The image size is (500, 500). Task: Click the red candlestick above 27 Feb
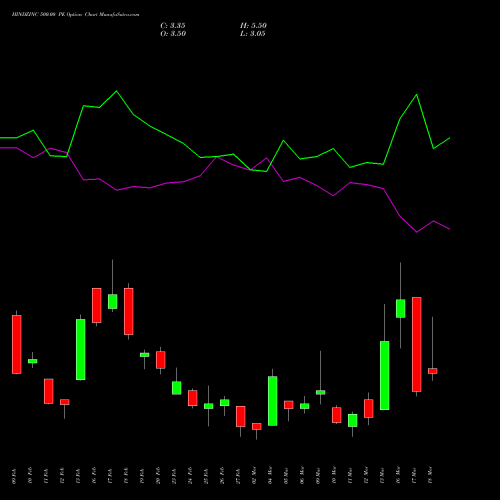pyautogui.click(x=241, y=416)
